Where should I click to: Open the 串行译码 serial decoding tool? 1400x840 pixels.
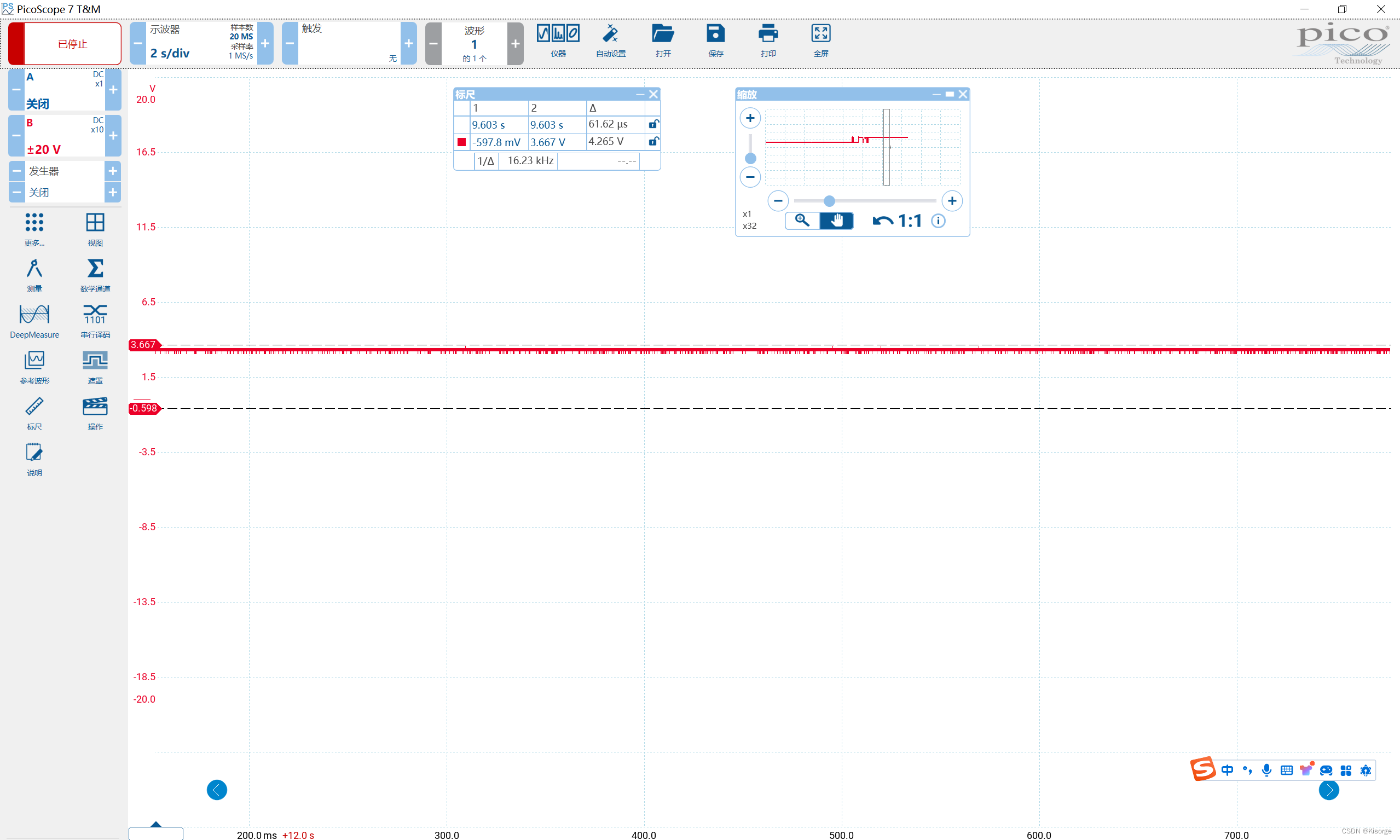click(x=95, y=321)
